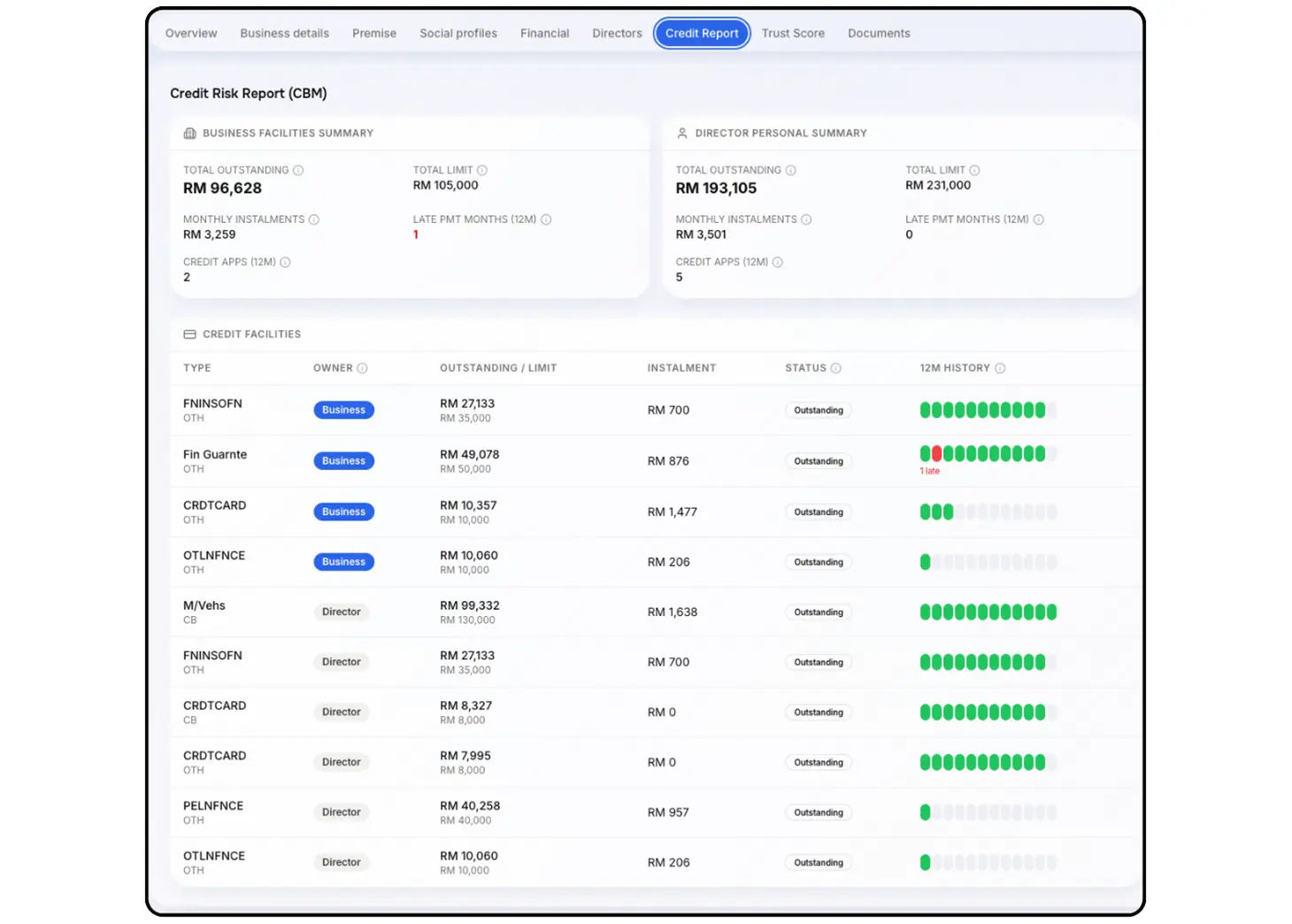Click the red late-payment marker in Fin Guarnte history

tap(936, 454)
